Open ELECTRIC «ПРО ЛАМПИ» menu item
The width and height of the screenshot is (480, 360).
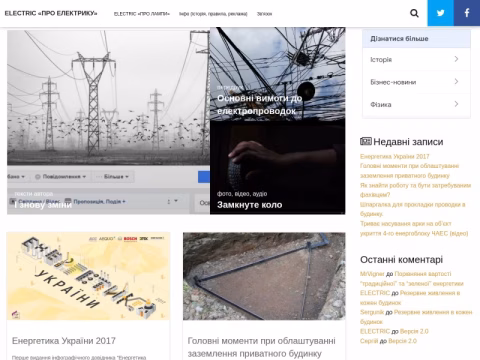tap(142, 14)
